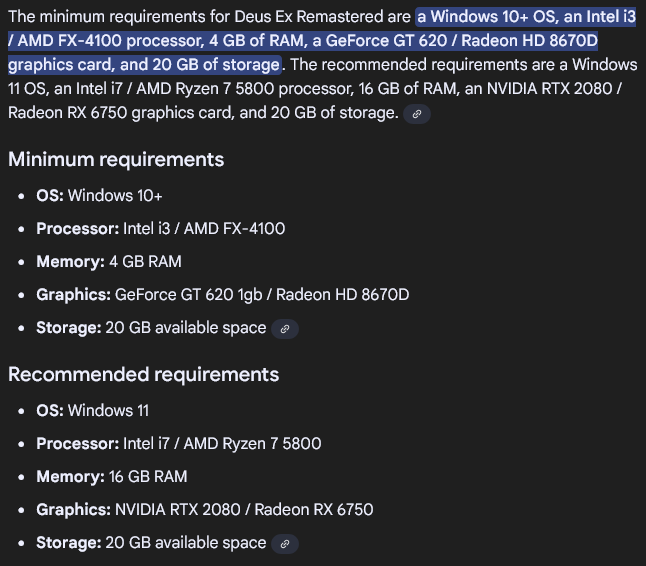This screenshot has height=566, width=646.
Task: Click the bold 'Processor:' label under Minimum requirements
Action: pyautogui.click(x=77, y=228)
